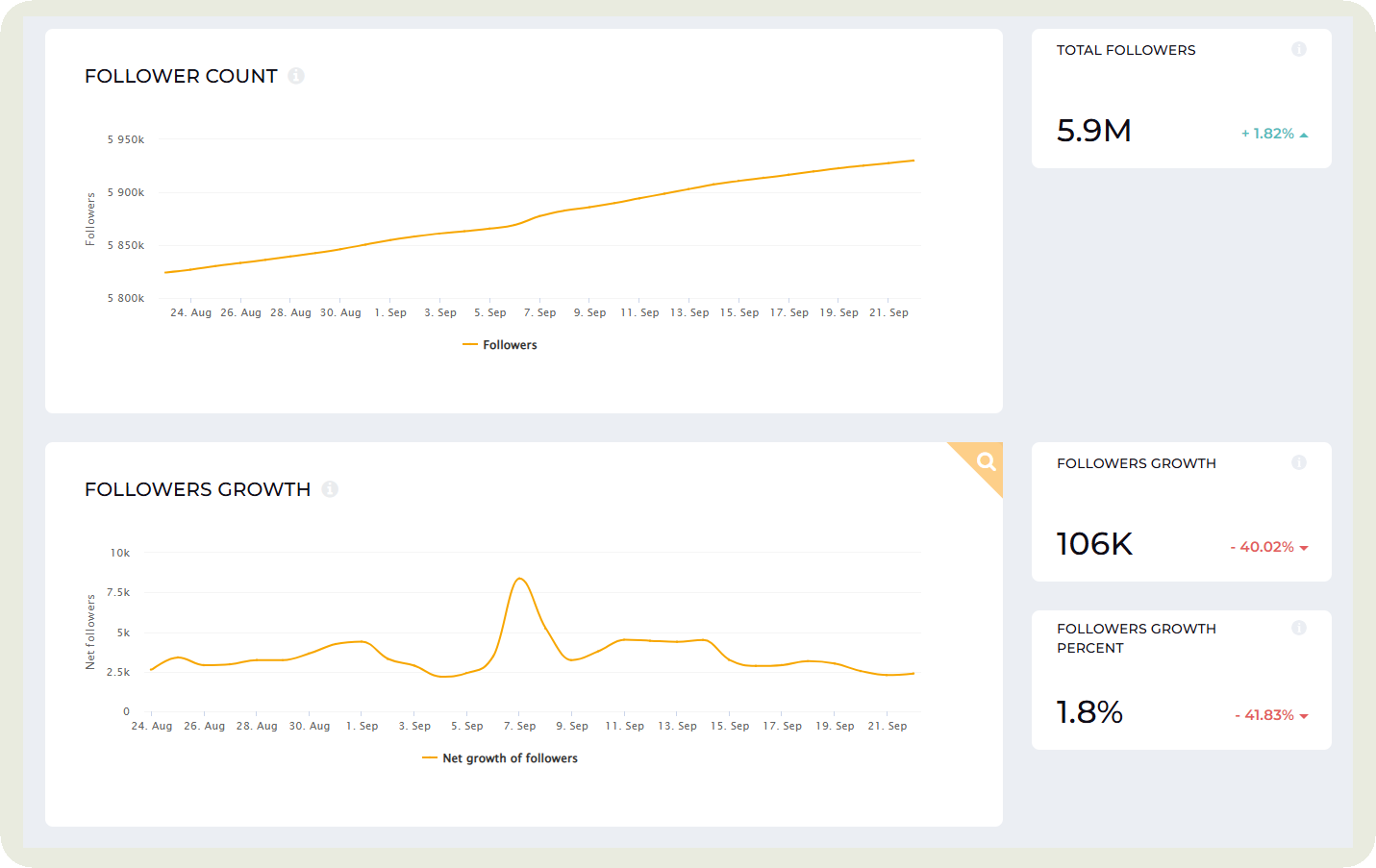Click the Followers Growth Percent card heading
The width and height of the screenshot is (1376, 868).
(x=1136, y=638)
